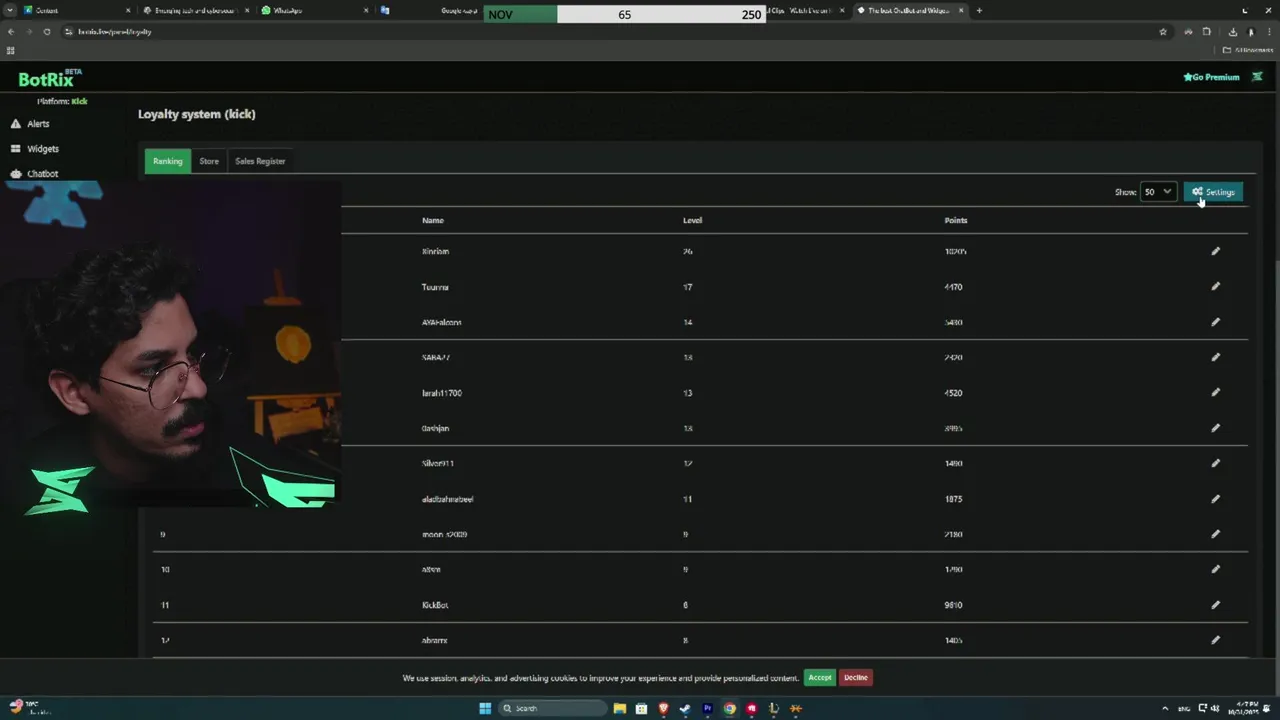Click the Go Premium link

point(1211,77)
